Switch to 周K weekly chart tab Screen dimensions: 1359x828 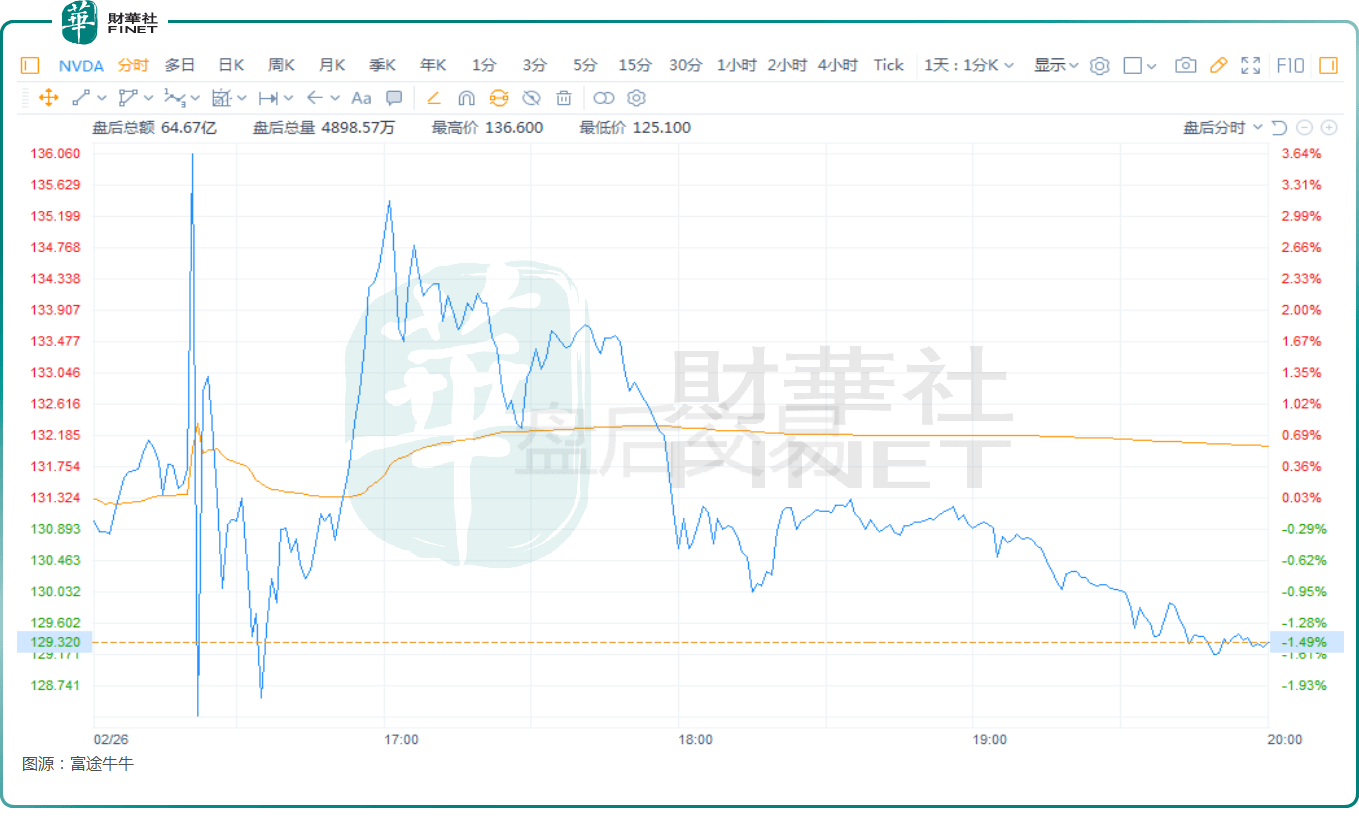tap(281, 65)
